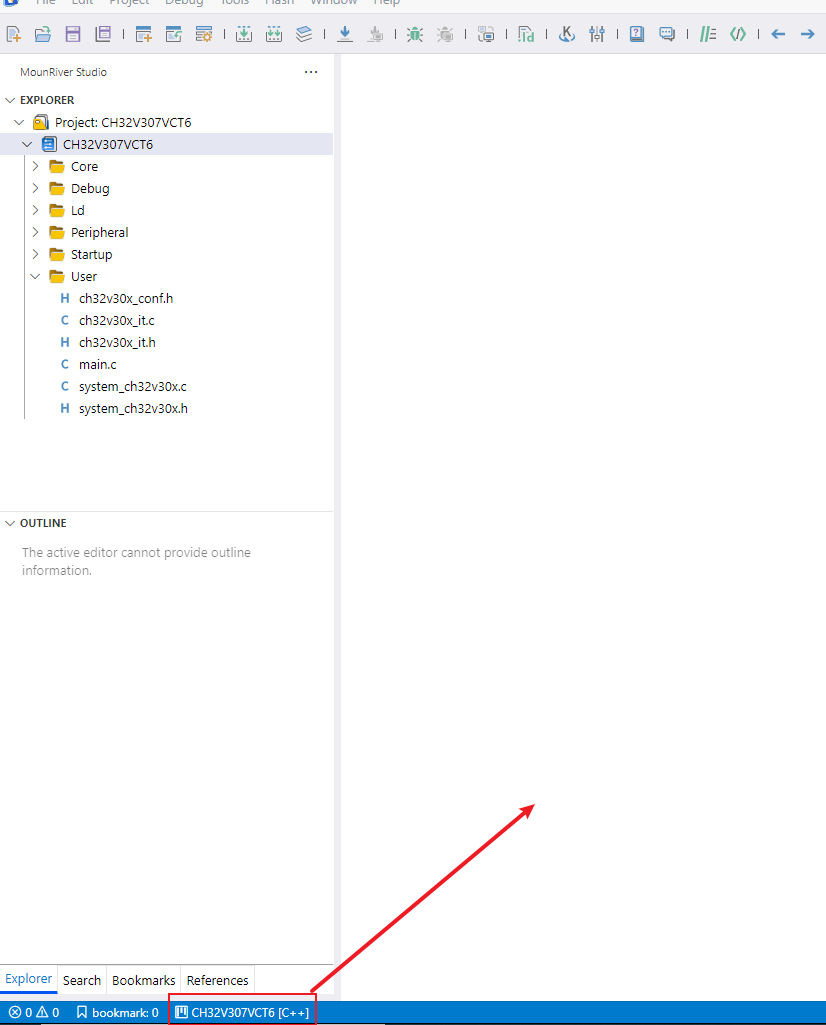Collapse the EXPLORER section
Screen dimensions: 826x1025
tap(10, 100)
